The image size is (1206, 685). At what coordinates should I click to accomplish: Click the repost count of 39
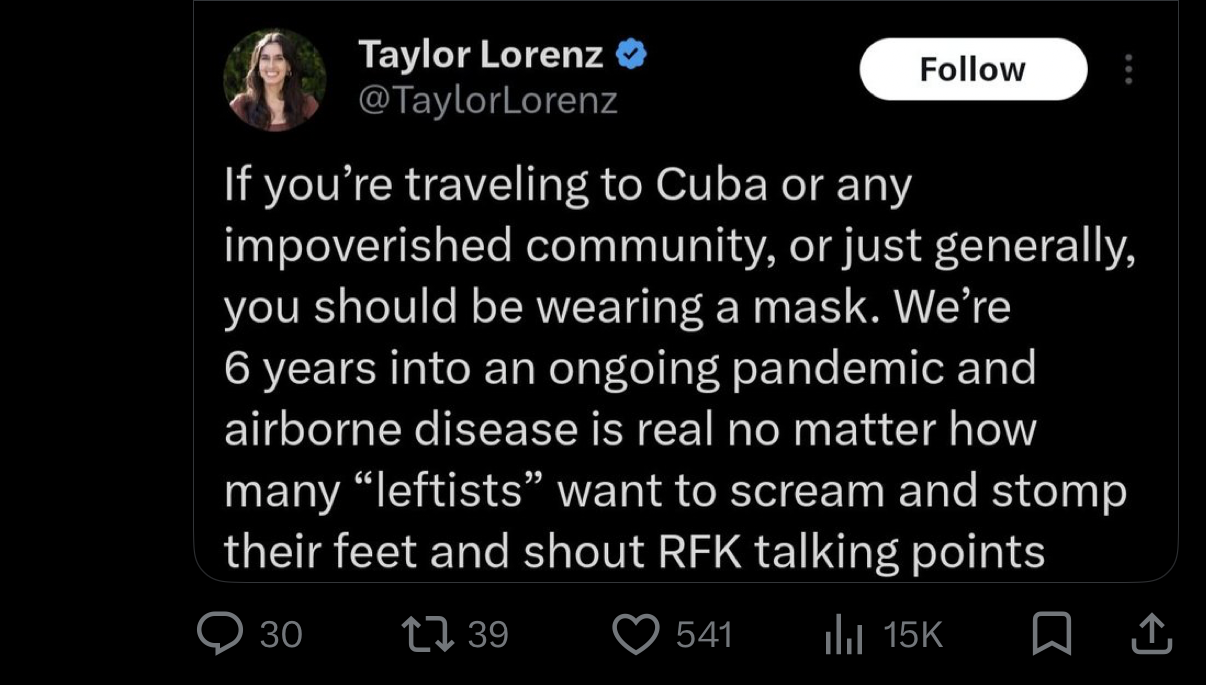pyautogui.click(x=488, y=635)
